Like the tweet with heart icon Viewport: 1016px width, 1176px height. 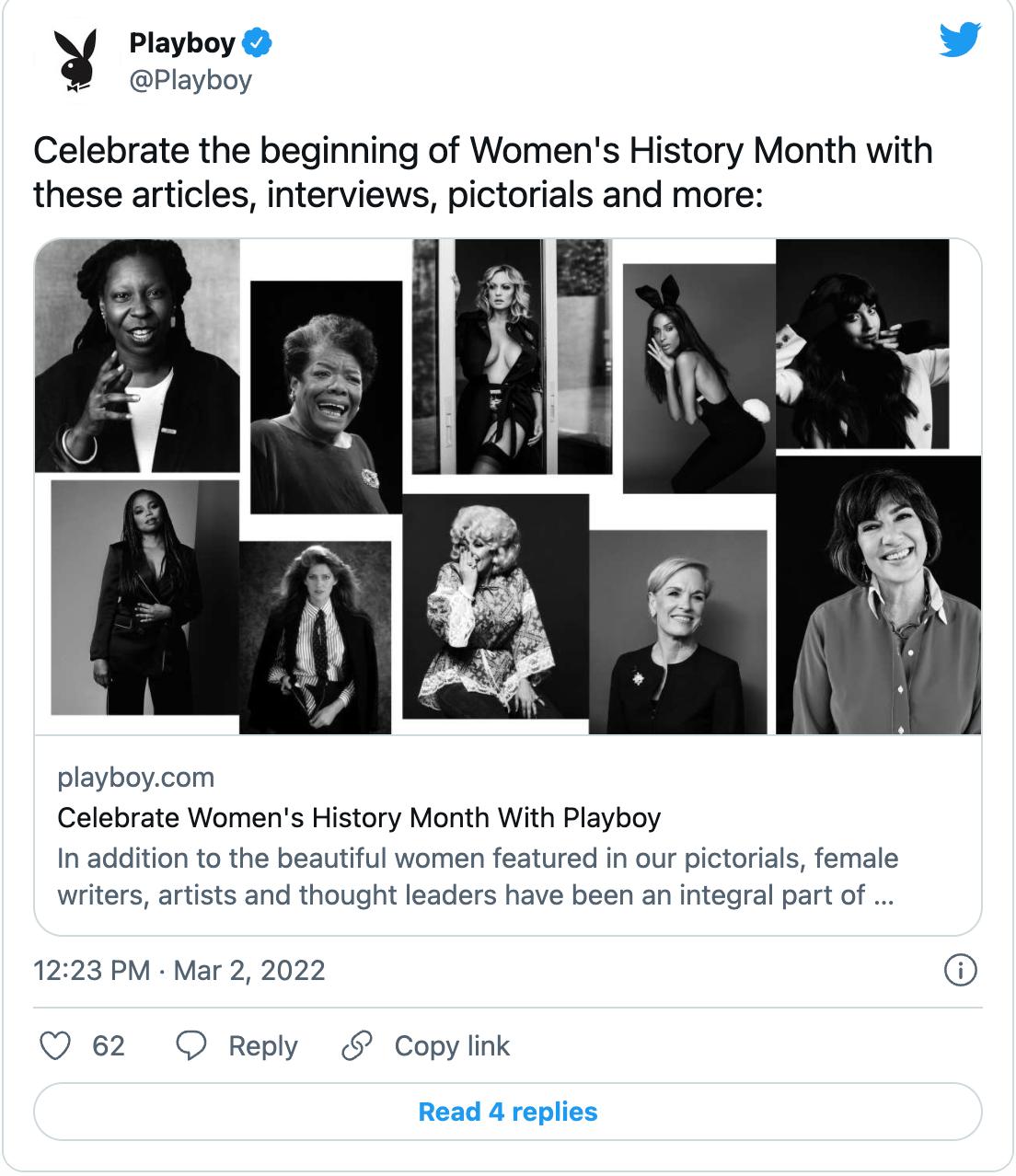pos(56,1045)
